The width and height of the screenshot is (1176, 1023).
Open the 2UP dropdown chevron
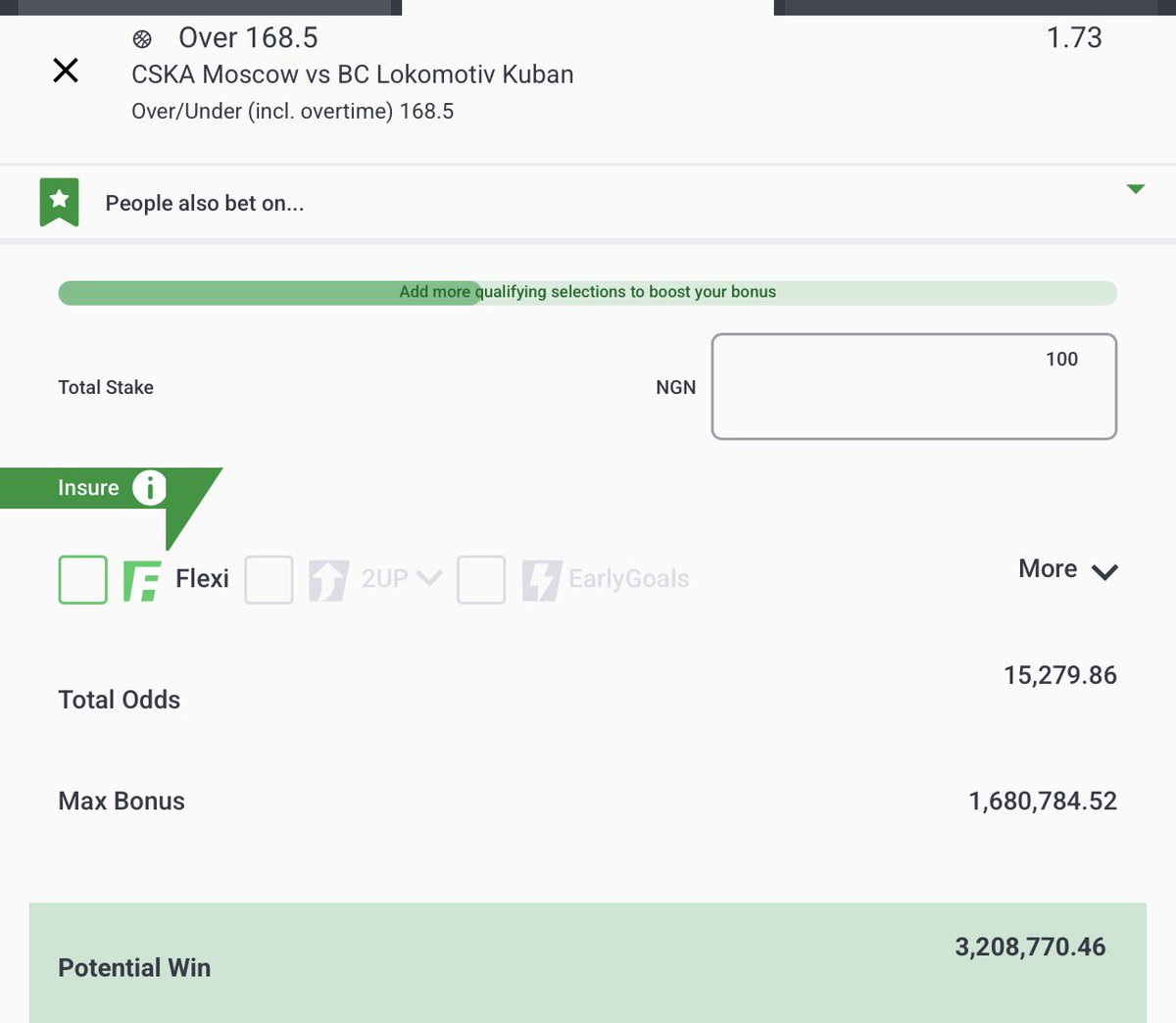pyautogui.click(x=429, y=578)
